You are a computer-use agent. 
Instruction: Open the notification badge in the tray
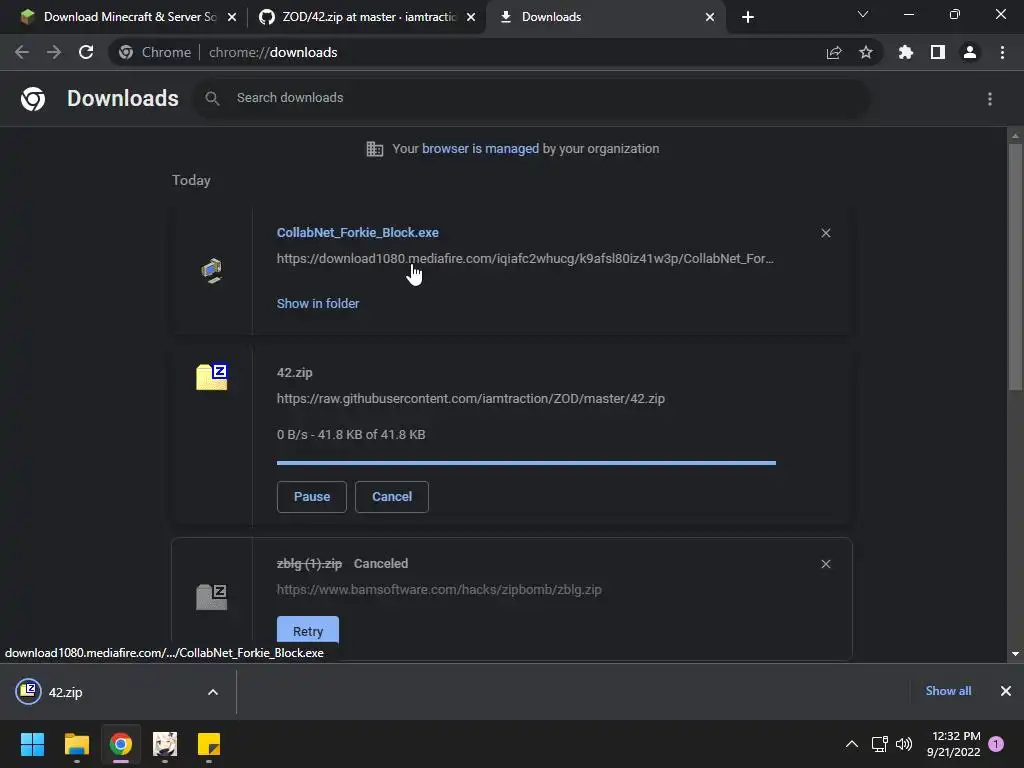(996, 744)
